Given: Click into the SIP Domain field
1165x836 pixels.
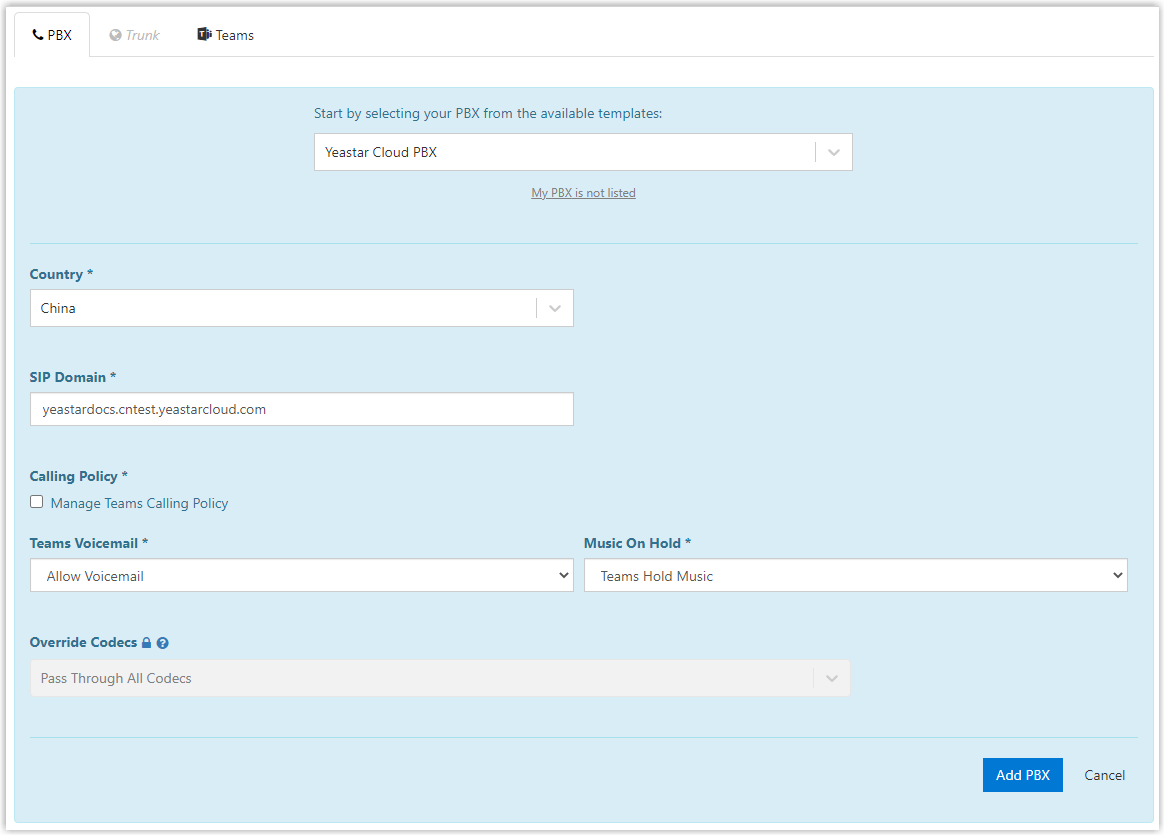Looking at the screenshot, I should coord(301,409).
